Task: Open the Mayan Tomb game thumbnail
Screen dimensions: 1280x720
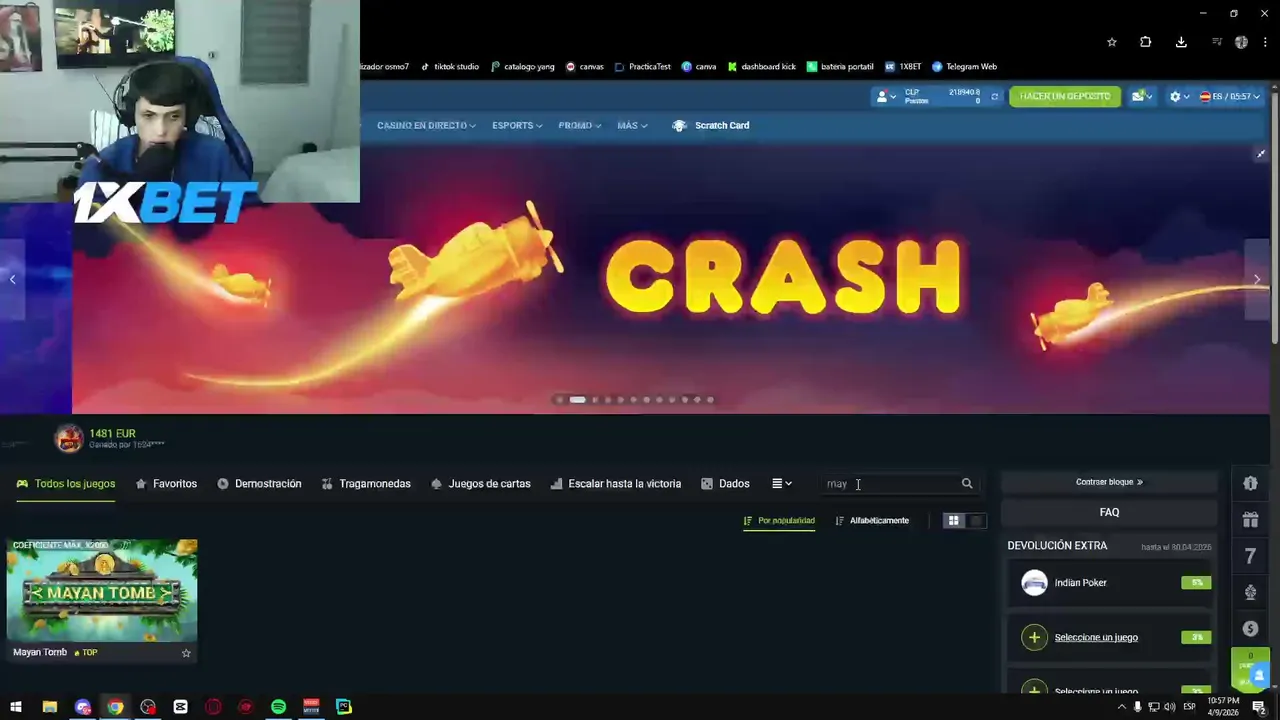Action: pyautogui.click(x=102, y=591)
